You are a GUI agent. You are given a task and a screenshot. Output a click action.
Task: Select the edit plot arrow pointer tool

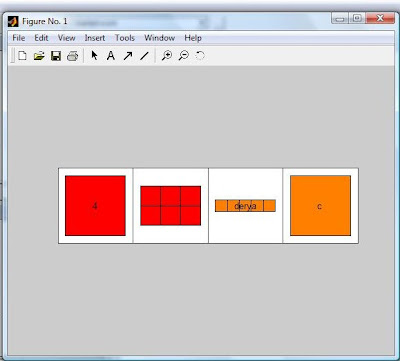tap(94, 56)
